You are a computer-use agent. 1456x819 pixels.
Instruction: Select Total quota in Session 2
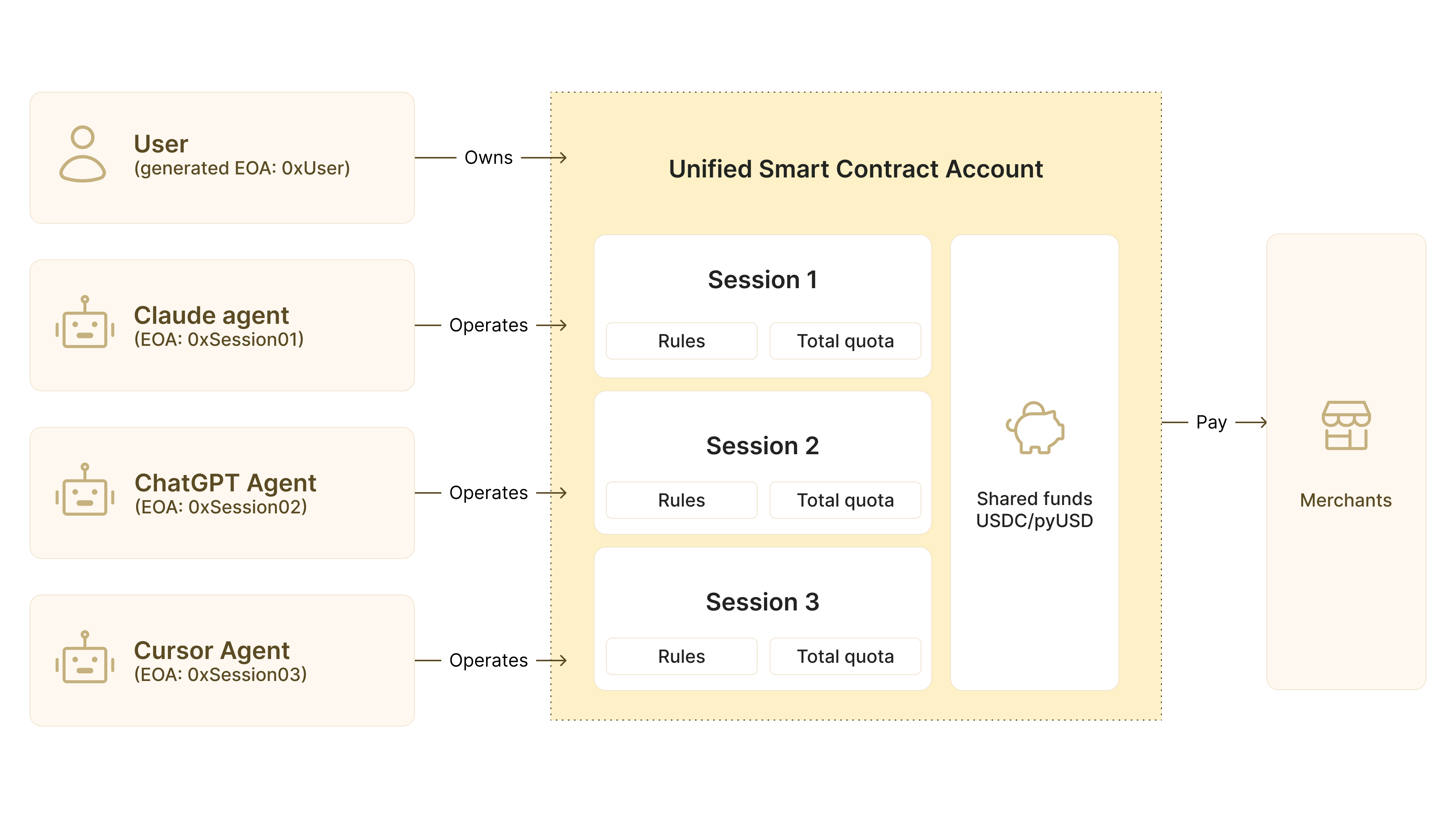(x=845, y=500)
